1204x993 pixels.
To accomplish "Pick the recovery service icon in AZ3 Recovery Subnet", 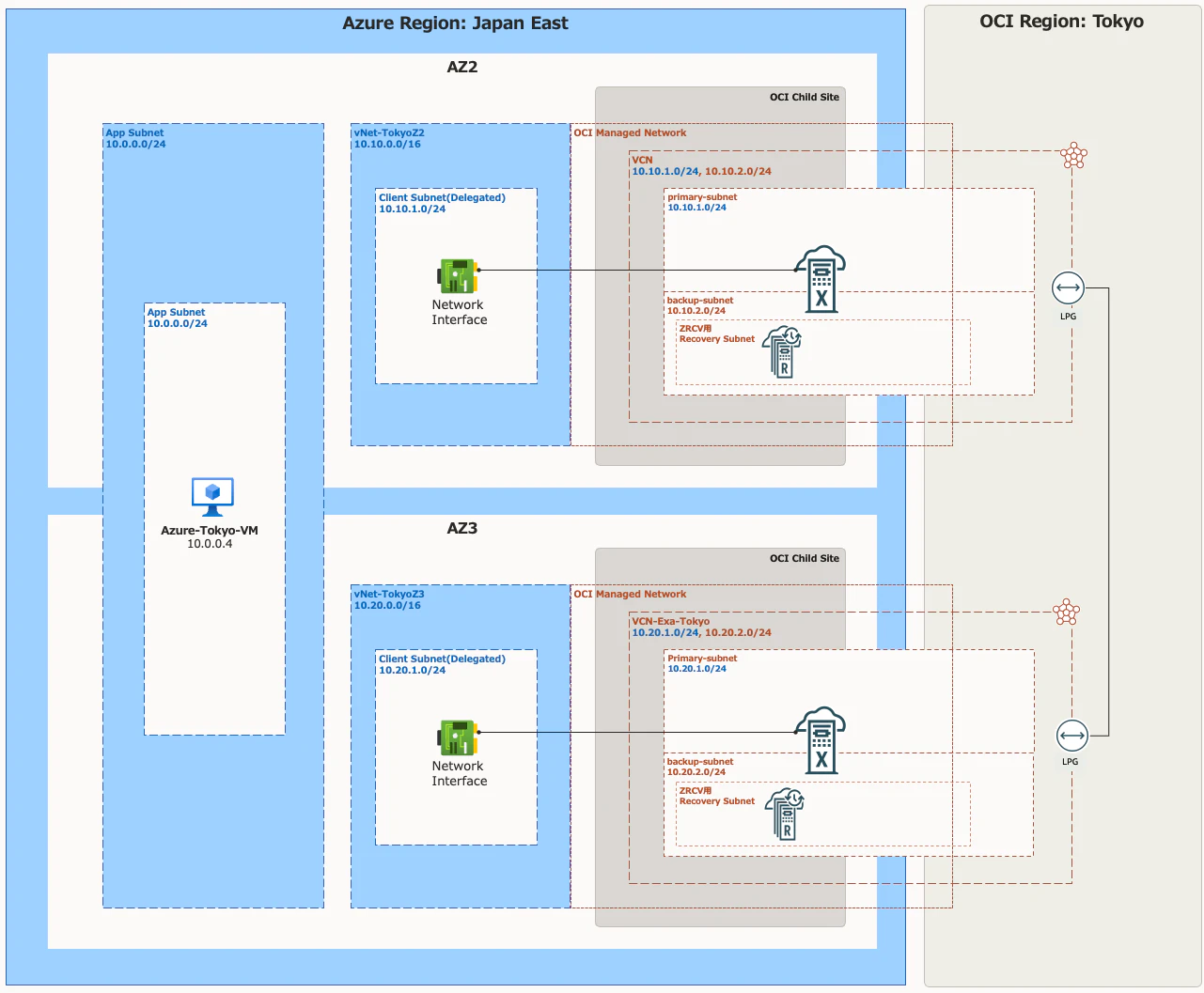I will [785, 814].
